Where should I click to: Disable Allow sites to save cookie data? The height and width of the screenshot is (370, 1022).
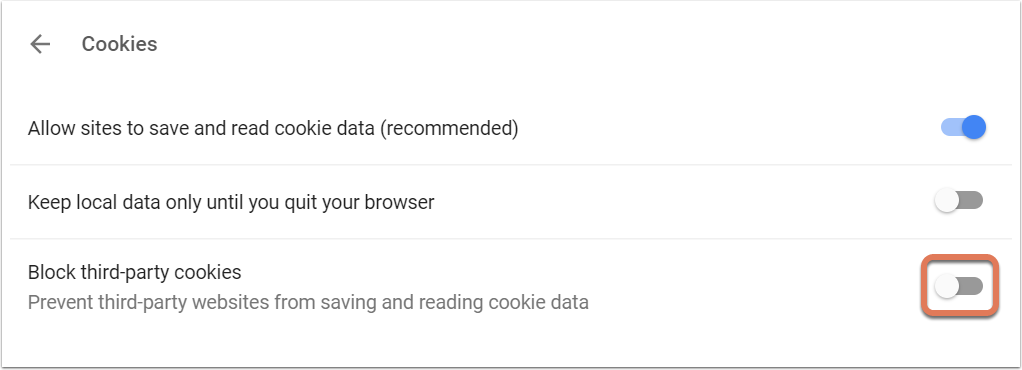(x=963, y=128)
